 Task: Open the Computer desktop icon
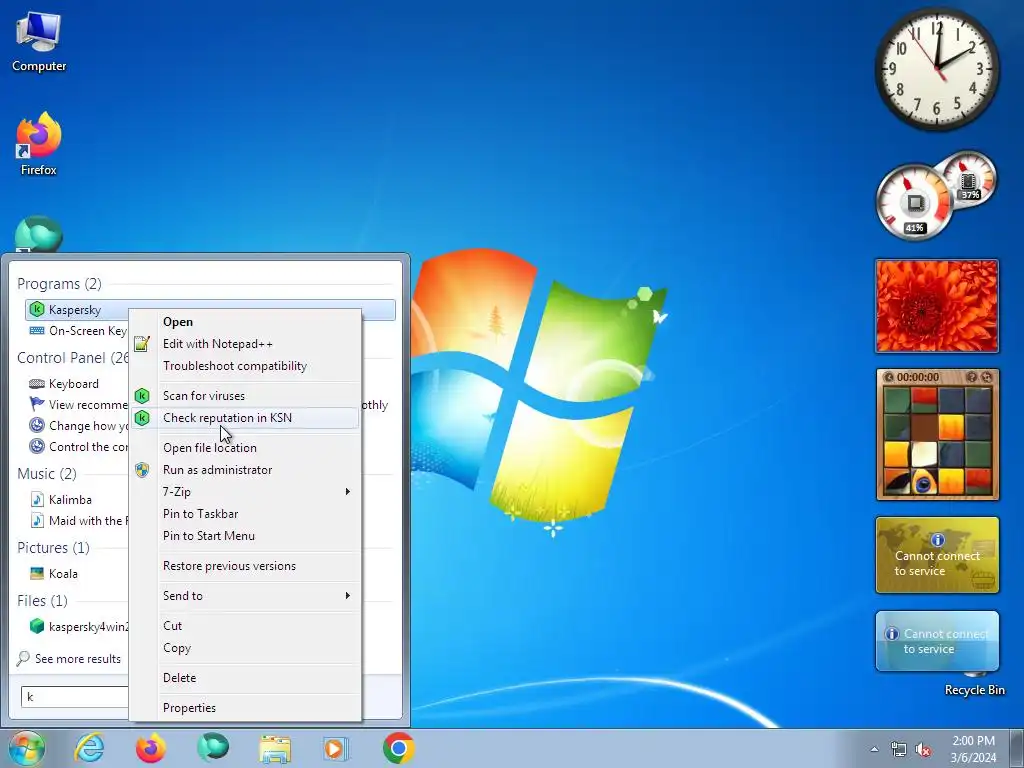(39, 42)
